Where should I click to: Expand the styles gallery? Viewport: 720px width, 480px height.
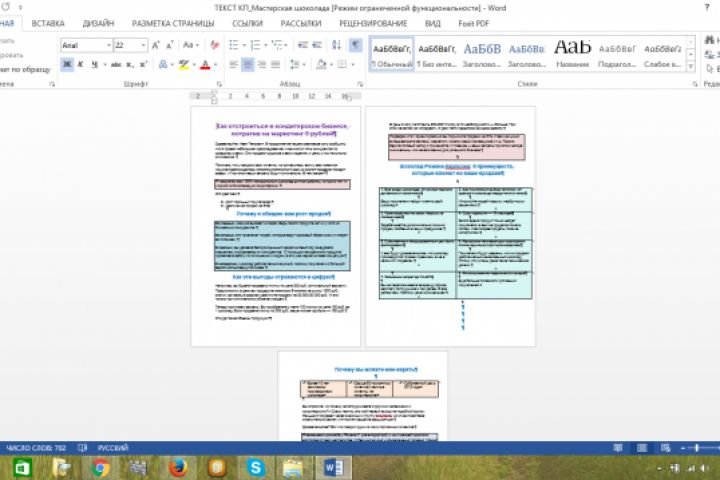[691, 66]
